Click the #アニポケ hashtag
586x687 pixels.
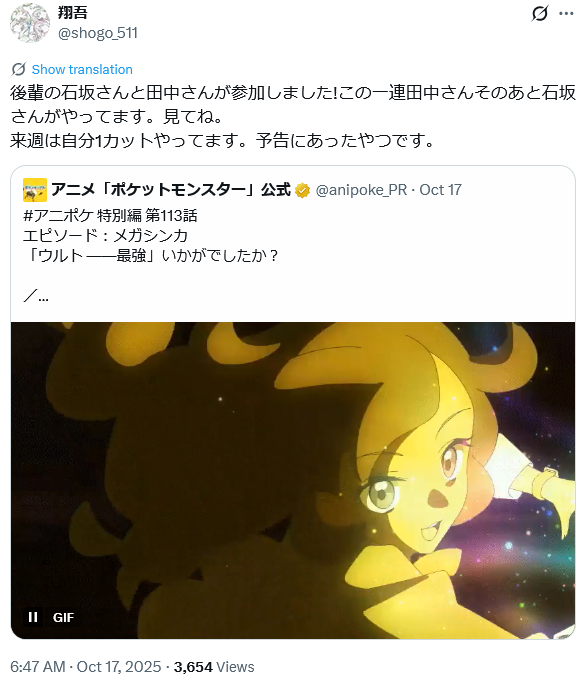58,216
